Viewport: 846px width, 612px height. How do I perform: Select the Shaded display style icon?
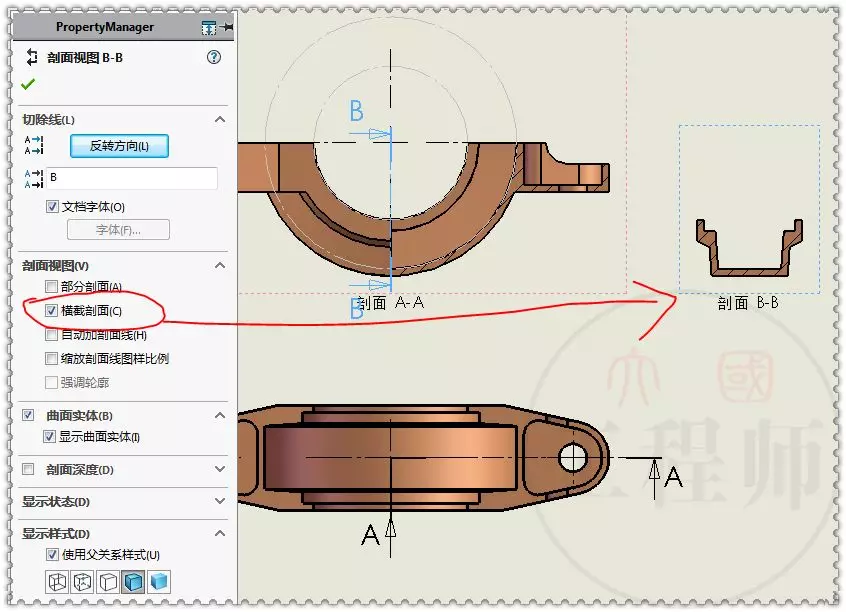(x=159, y=582)
